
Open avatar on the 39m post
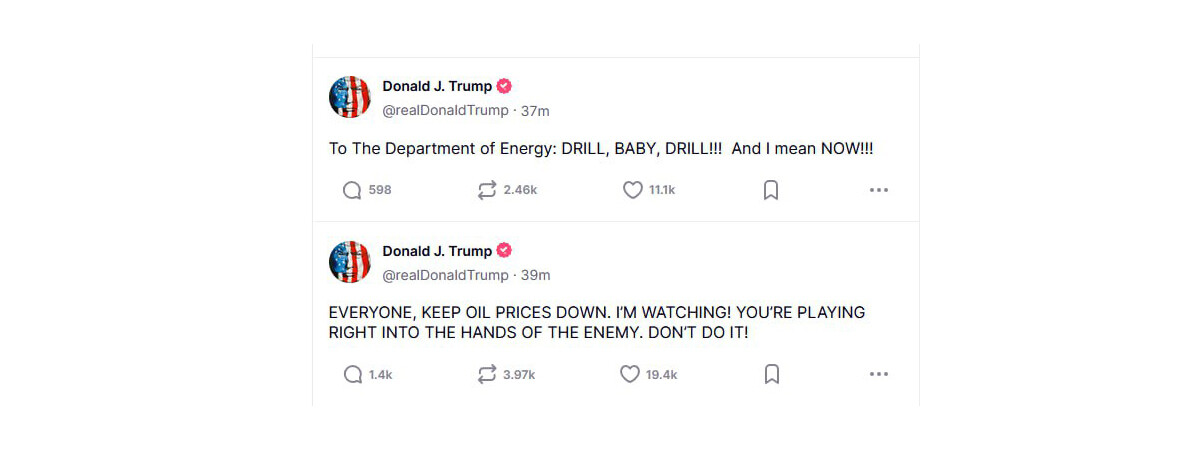point(350,261)
